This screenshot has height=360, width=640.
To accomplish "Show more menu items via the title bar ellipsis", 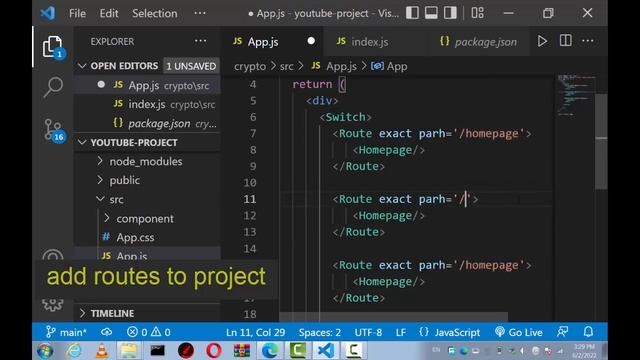I will (x=200, y=13).
